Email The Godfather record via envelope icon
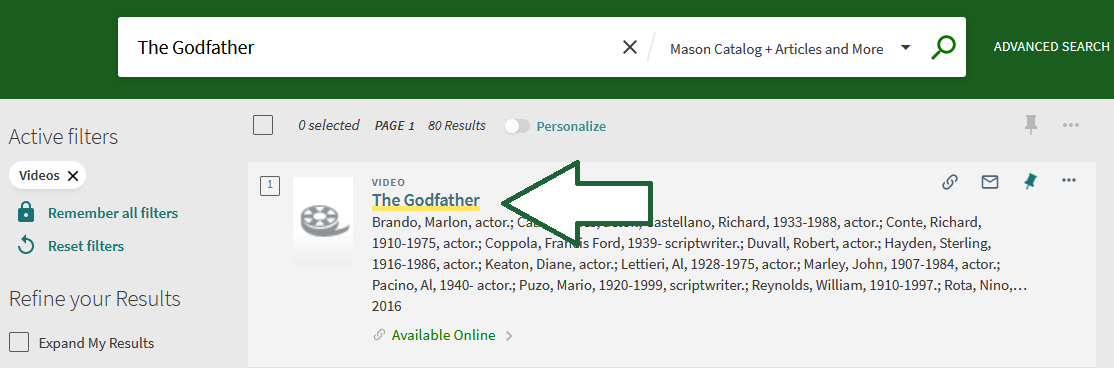This screenshot has width=1114, height=368. 990,182
